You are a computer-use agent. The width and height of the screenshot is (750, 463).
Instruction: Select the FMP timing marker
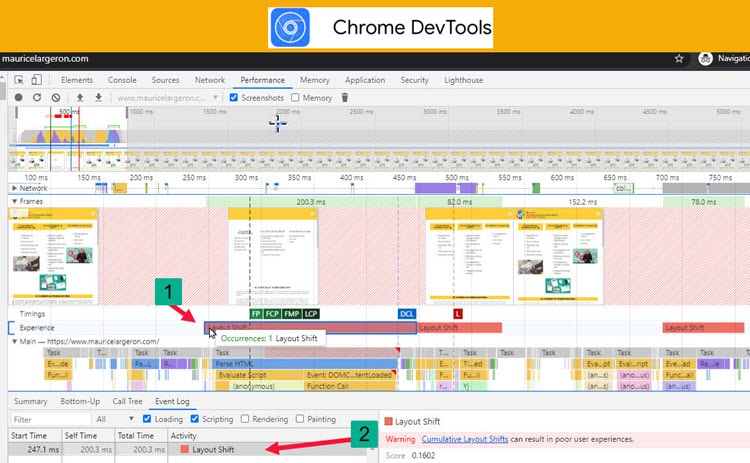click(291, 314)
